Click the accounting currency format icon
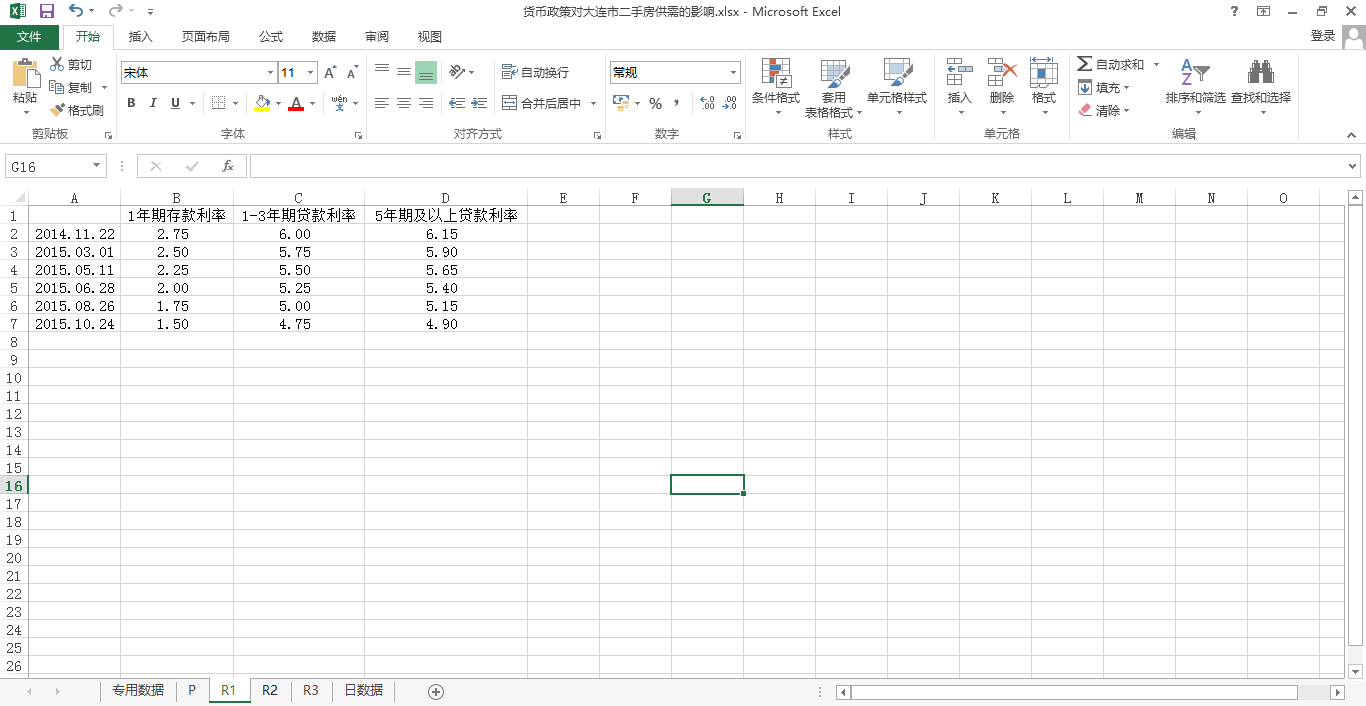1366x706 pixels. click(x=620, y=103)
